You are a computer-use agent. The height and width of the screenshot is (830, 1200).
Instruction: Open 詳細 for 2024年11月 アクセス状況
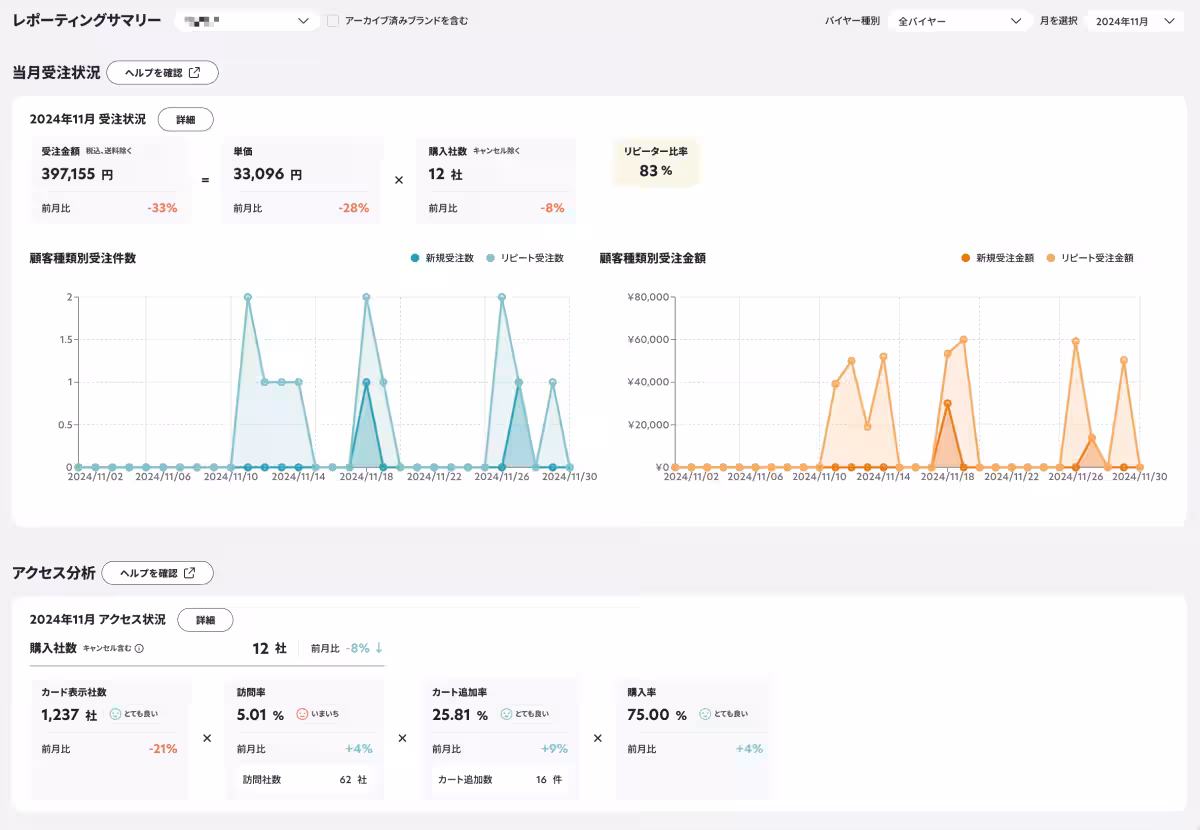tap(205, 620)
